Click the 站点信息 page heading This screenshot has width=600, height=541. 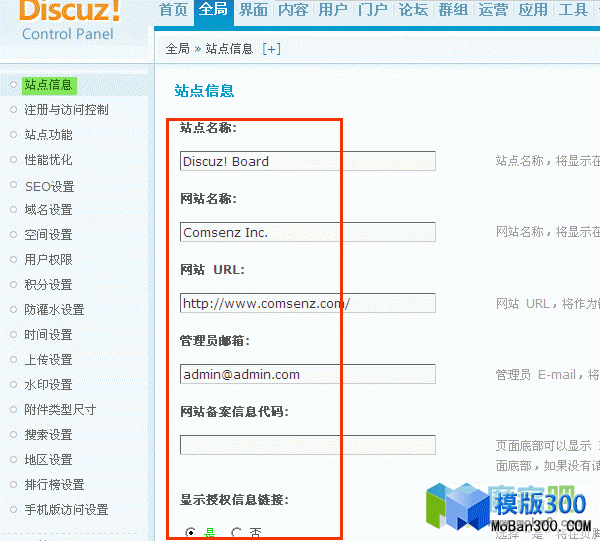(x=204, y=91)
